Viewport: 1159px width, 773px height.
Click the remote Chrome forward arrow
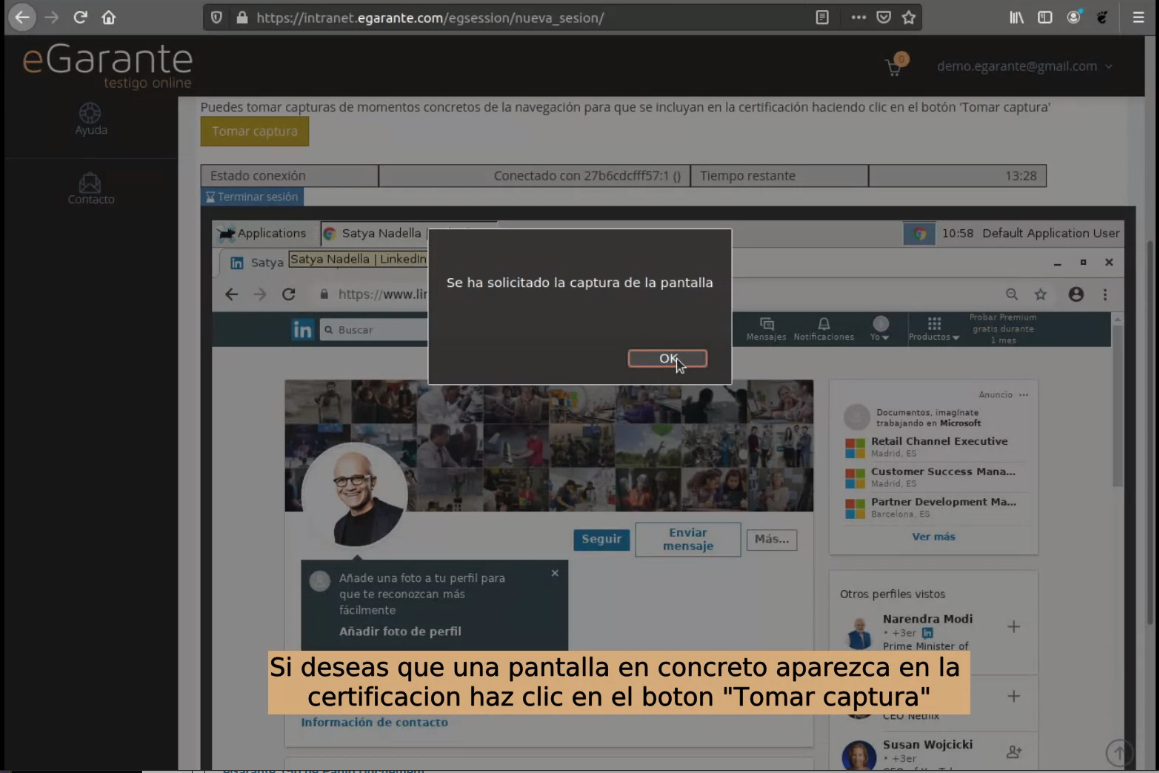259,294
